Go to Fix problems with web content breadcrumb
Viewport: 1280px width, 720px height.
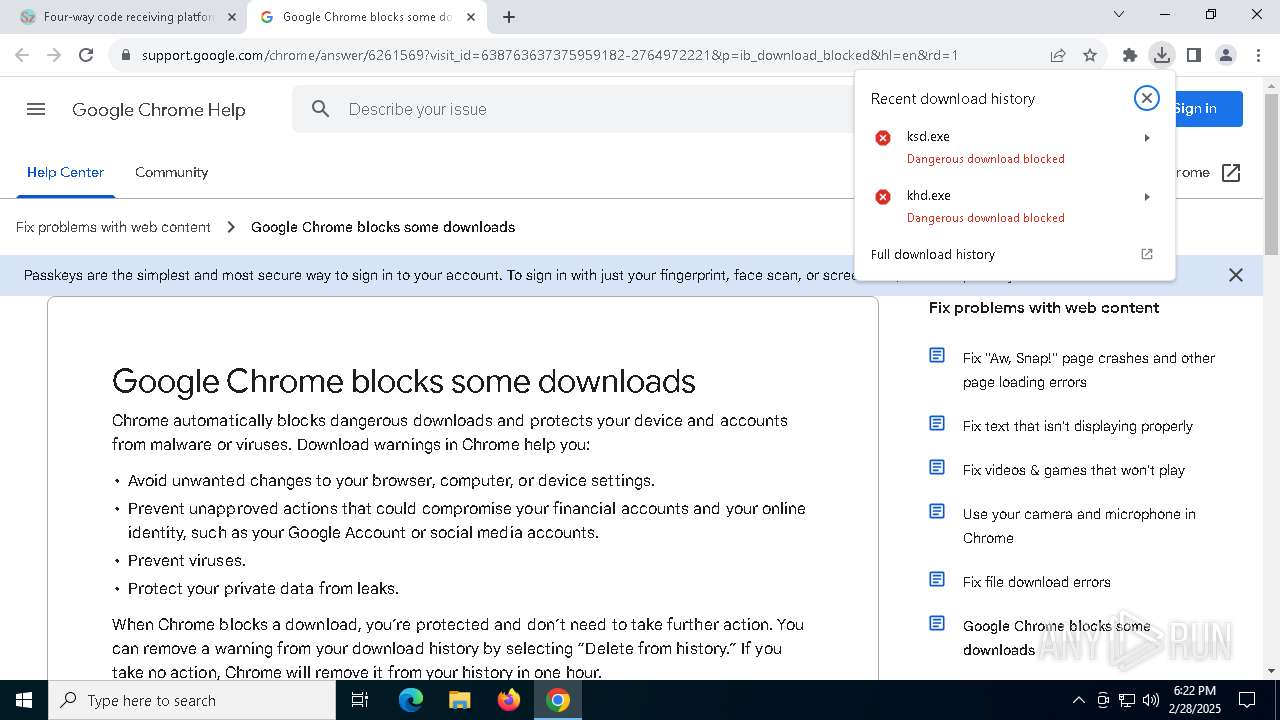click(113, 227)
